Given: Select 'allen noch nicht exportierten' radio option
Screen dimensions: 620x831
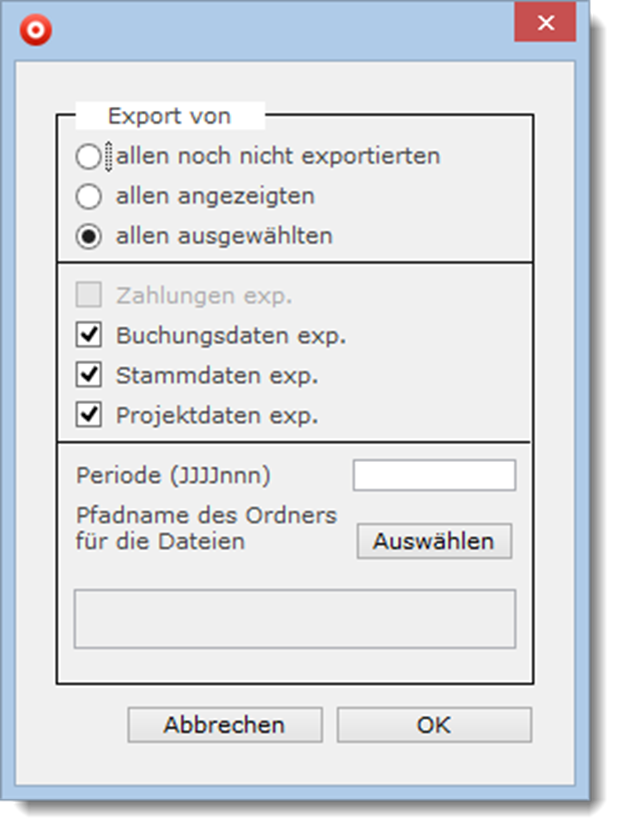Looking at the screenshot, I should coord(89,156).
